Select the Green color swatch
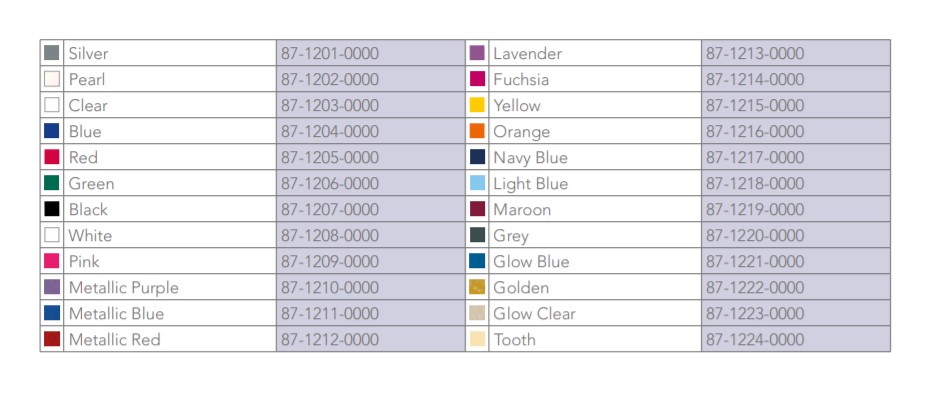The height and width of the screenshot is (395, 933). tap(52, 183)
